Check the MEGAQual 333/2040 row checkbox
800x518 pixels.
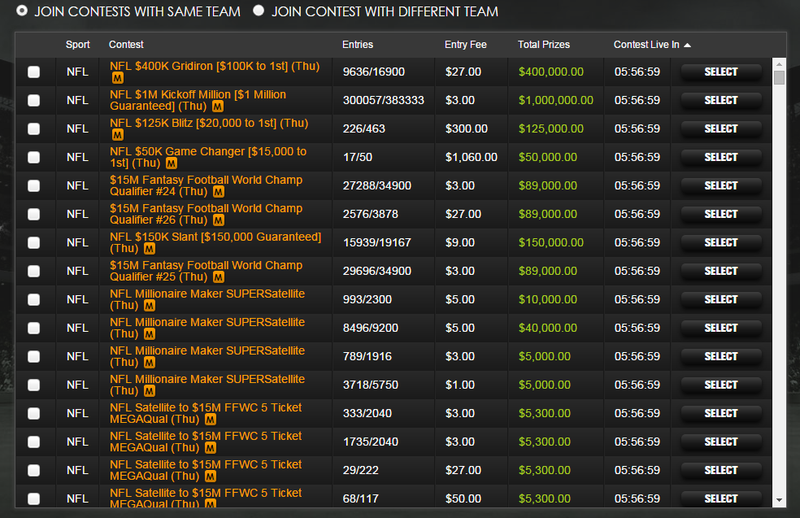[34, 413]
